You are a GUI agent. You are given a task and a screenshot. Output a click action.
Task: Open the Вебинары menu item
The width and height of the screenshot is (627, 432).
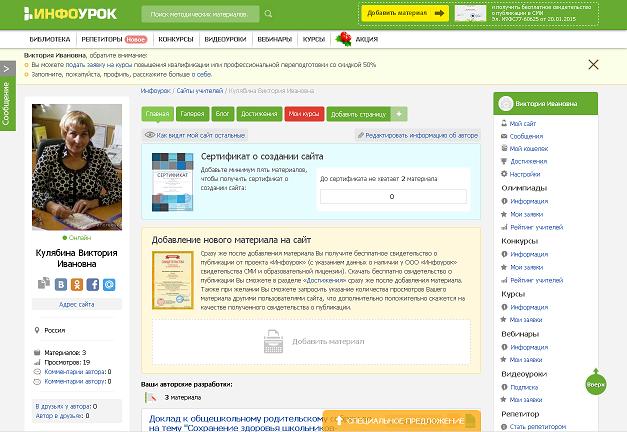coord(275,39)
